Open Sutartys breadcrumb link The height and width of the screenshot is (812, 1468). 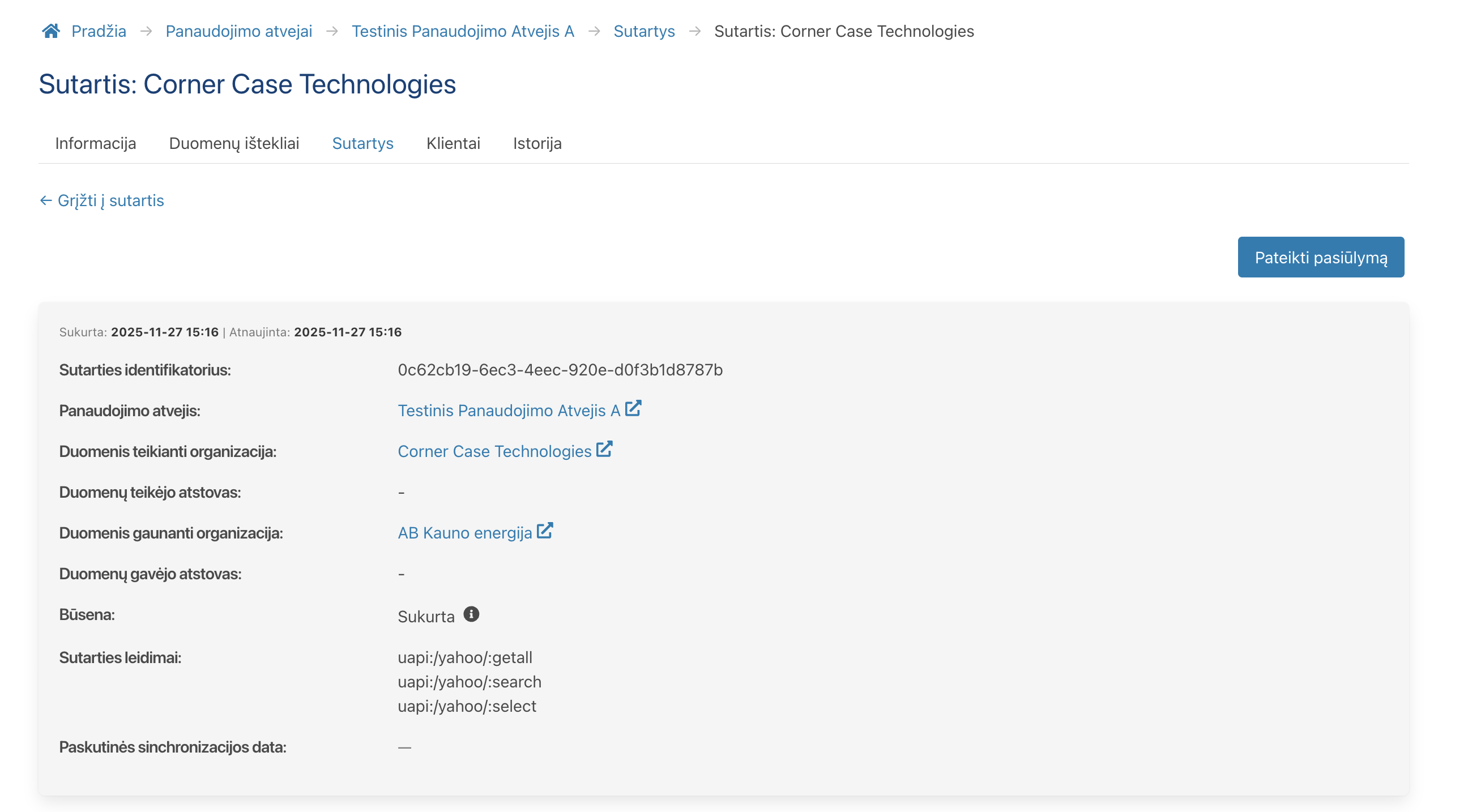tap(644, 31)
